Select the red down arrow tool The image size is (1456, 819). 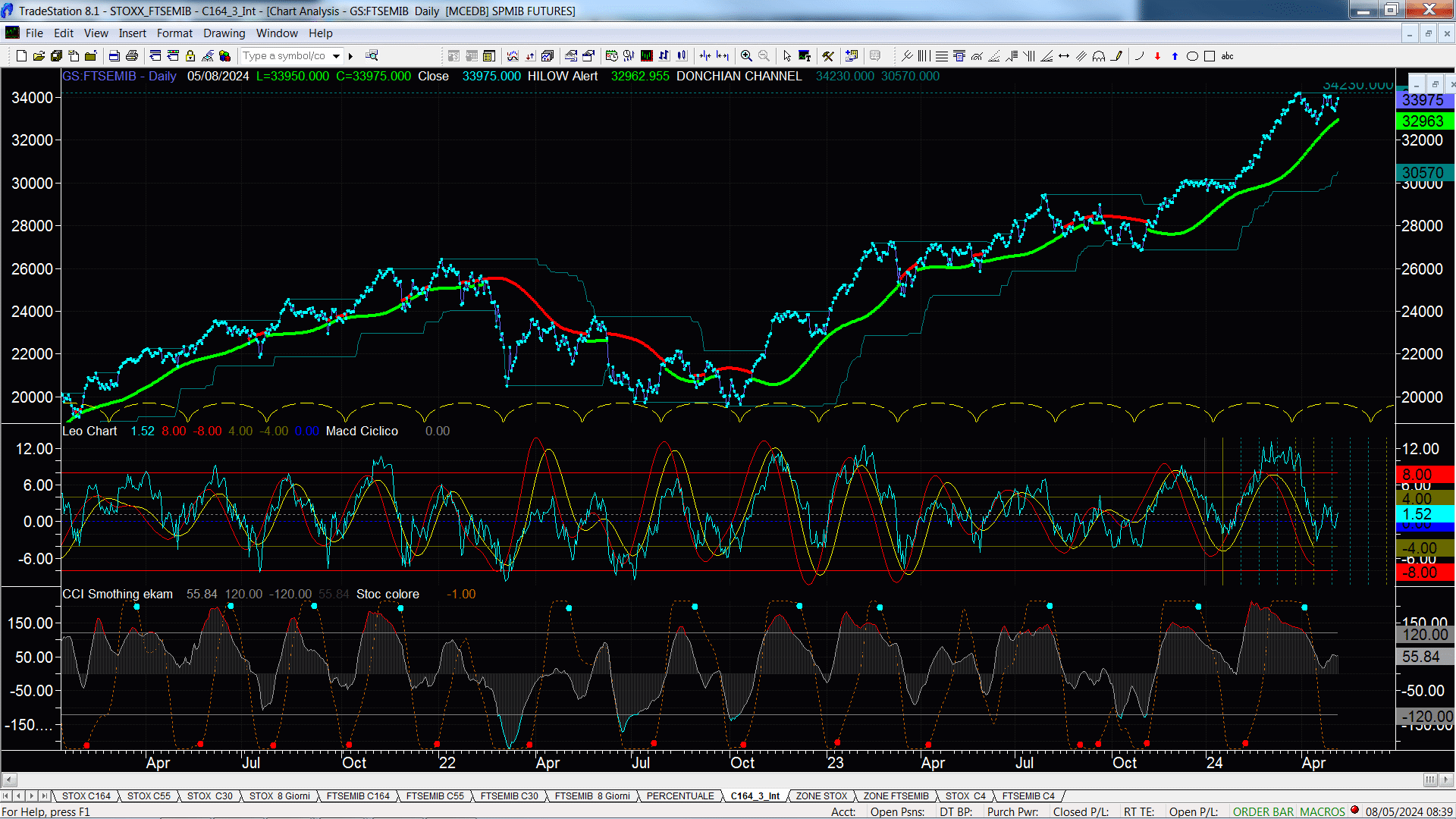pyautogui.click(x=1157, y=56)
